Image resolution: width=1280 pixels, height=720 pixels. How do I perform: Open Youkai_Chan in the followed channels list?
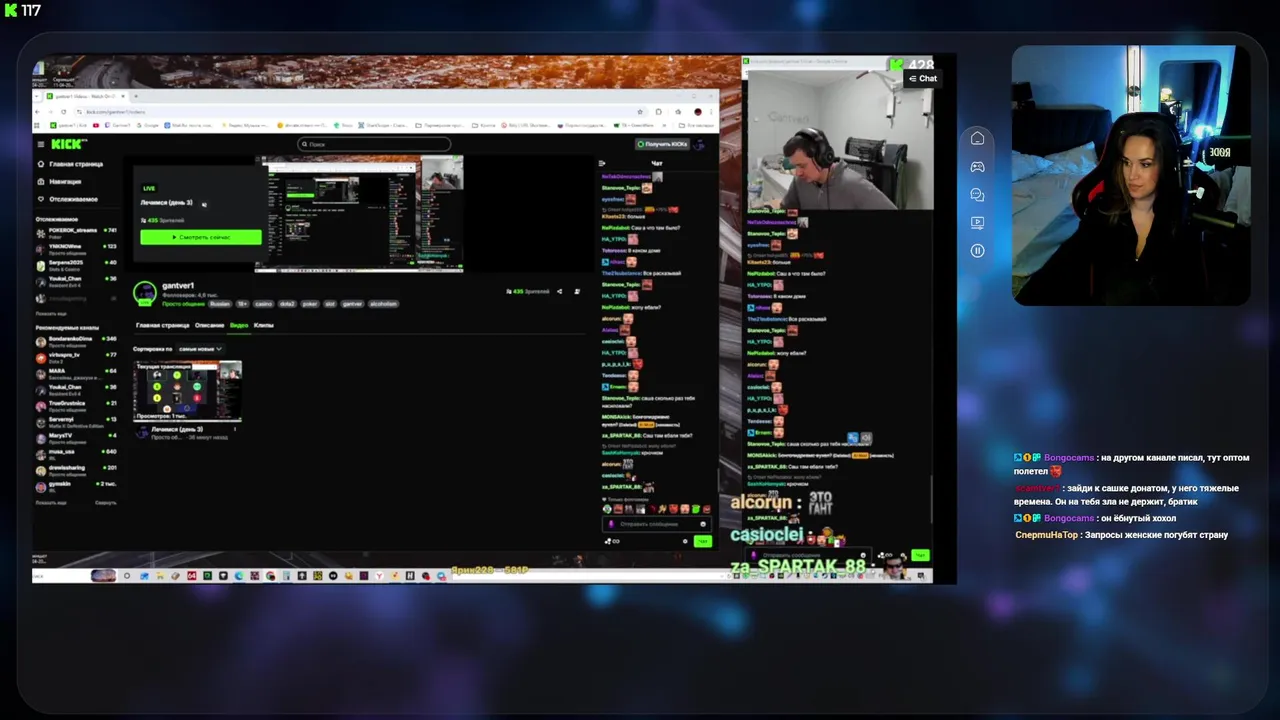tap(76, 280)
